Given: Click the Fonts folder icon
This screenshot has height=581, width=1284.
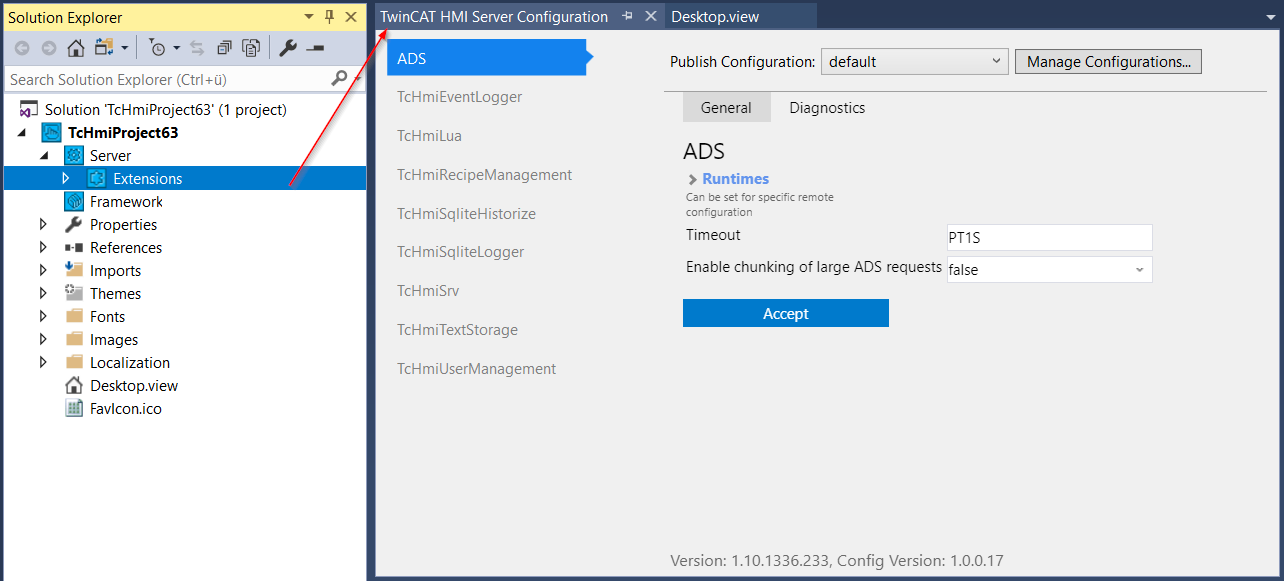Looking at the screenshot, I should click(74, 316).
